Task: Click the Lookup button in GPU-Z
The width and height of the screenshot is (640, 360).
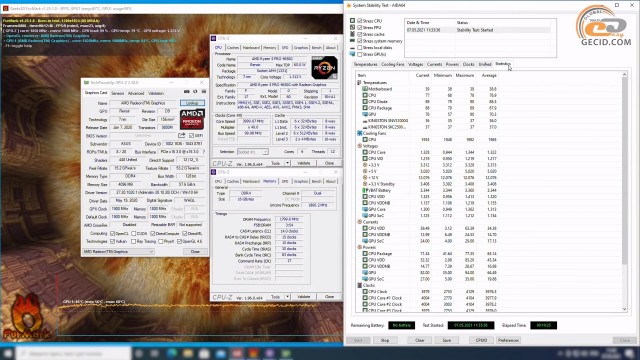Action: coord(192,103)
